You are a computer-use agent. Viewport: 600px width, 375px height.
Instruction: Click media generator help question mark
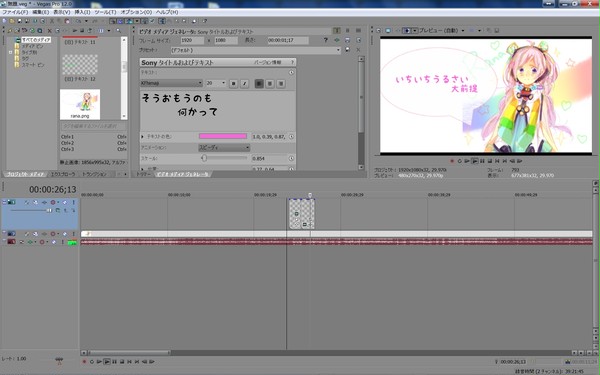point(326,40)
